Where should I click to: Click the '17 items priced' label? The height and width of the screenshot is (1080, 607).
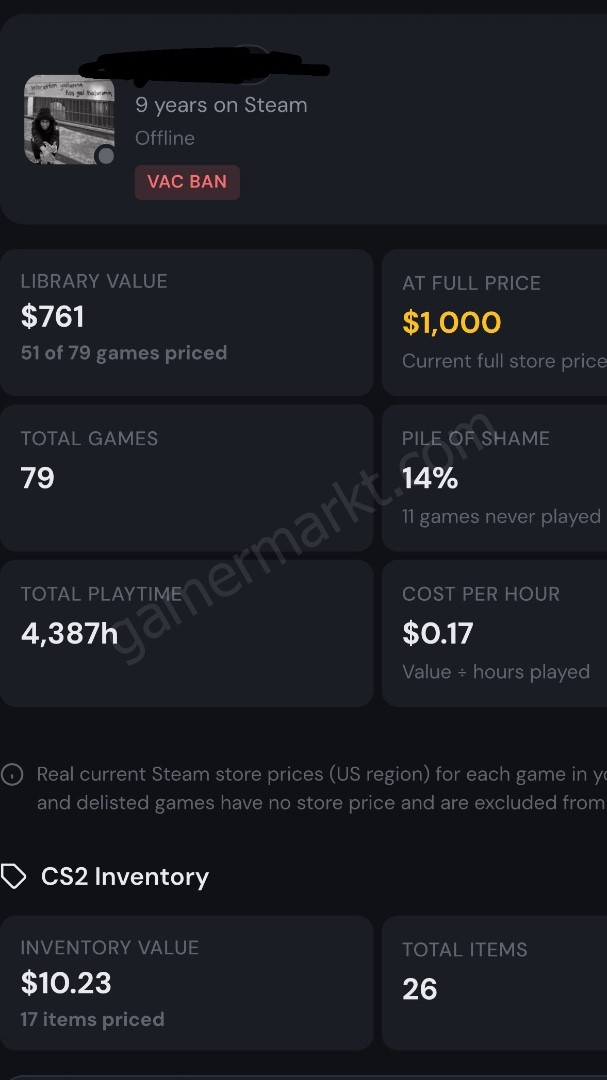(92, 1019)
